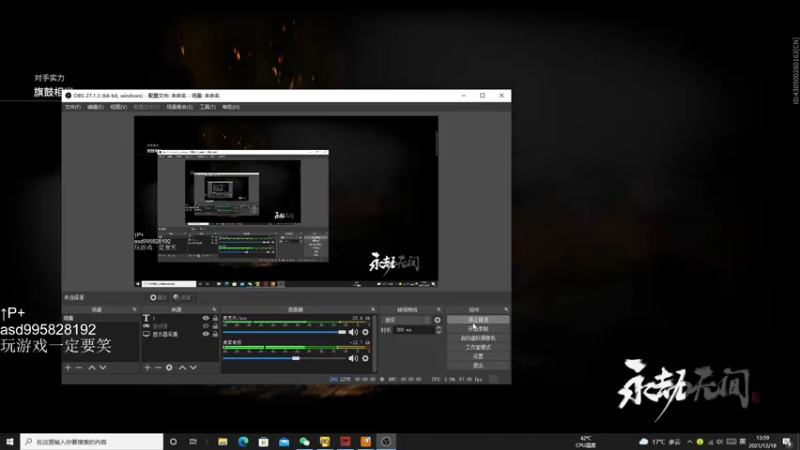Click the Start Recording button
The height and width of the screenshot is (450, 800).
(478, 329)
